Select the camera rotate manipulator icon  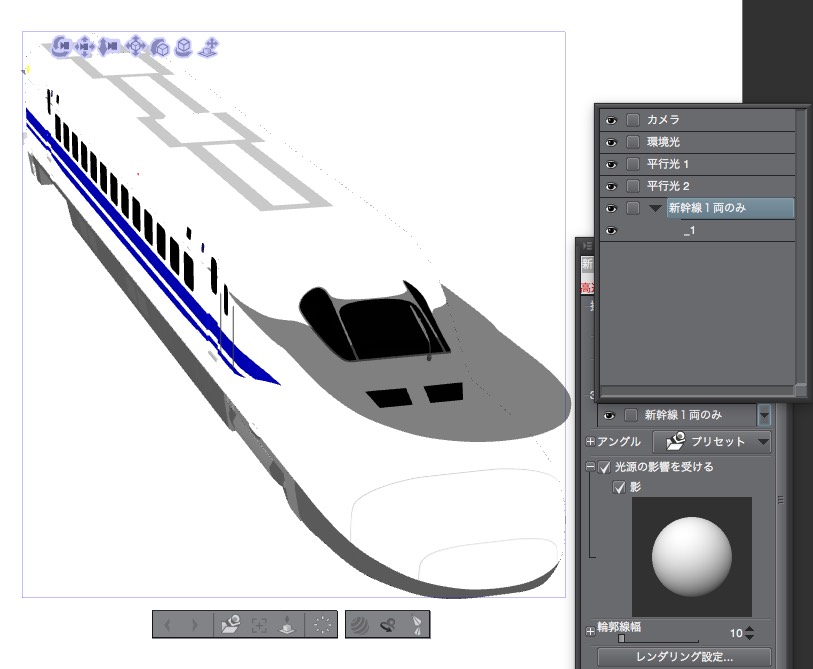click(61, 46)
